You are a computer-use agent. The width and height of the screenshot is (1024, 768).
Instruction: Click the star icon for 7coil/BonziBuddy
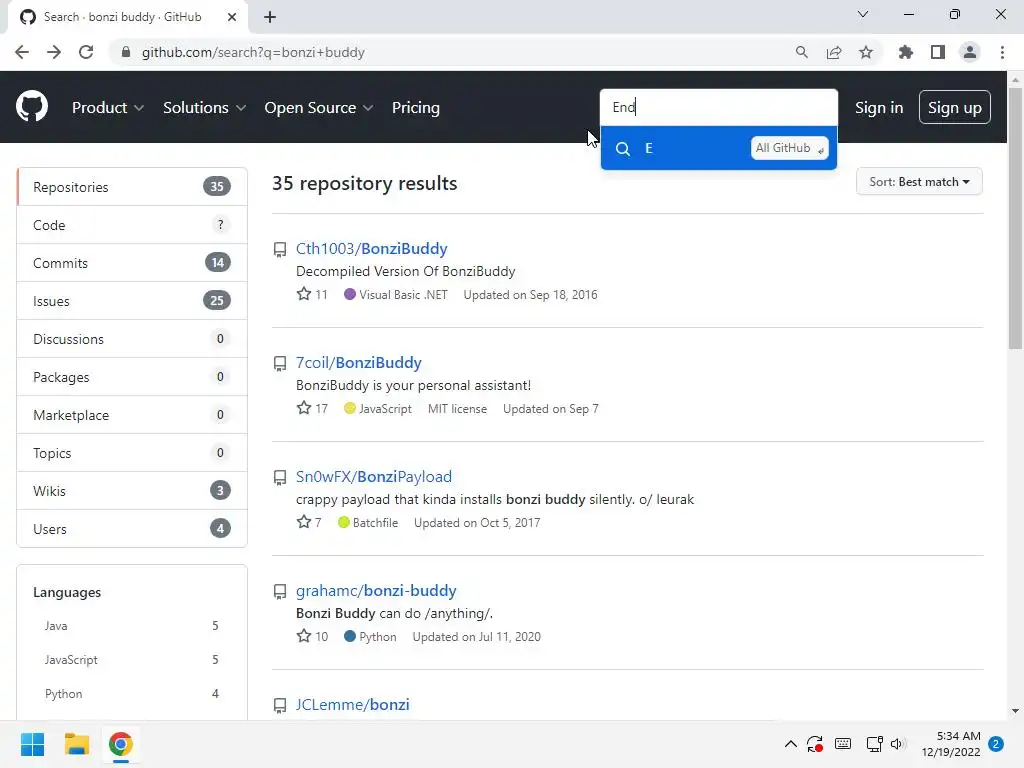304,408
